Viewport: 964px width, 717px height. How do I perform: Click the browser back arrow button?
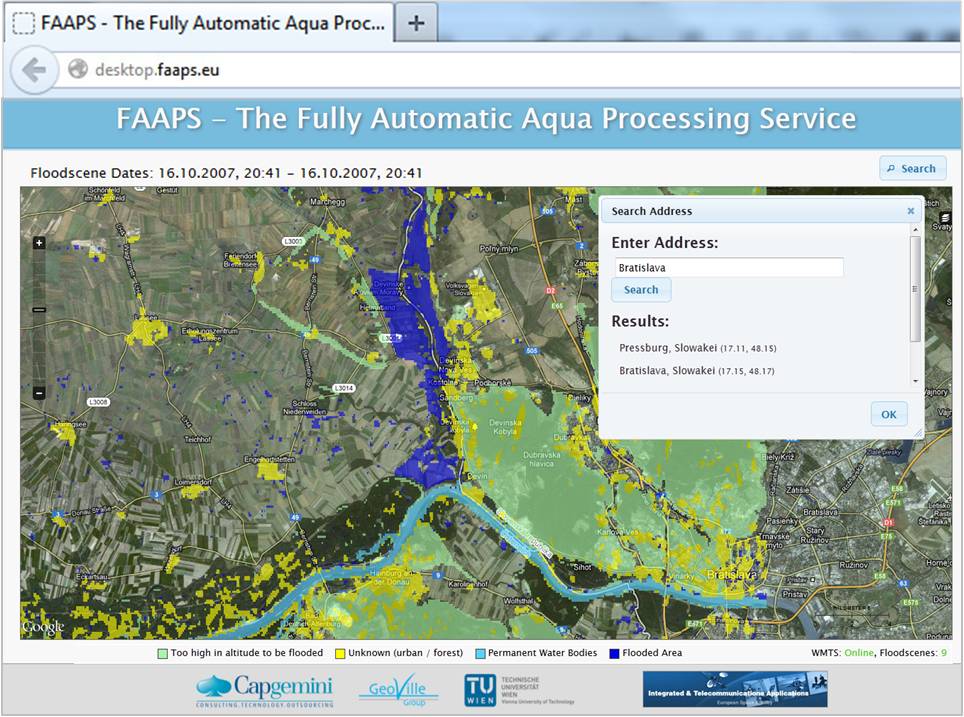(x=34, y=70)
